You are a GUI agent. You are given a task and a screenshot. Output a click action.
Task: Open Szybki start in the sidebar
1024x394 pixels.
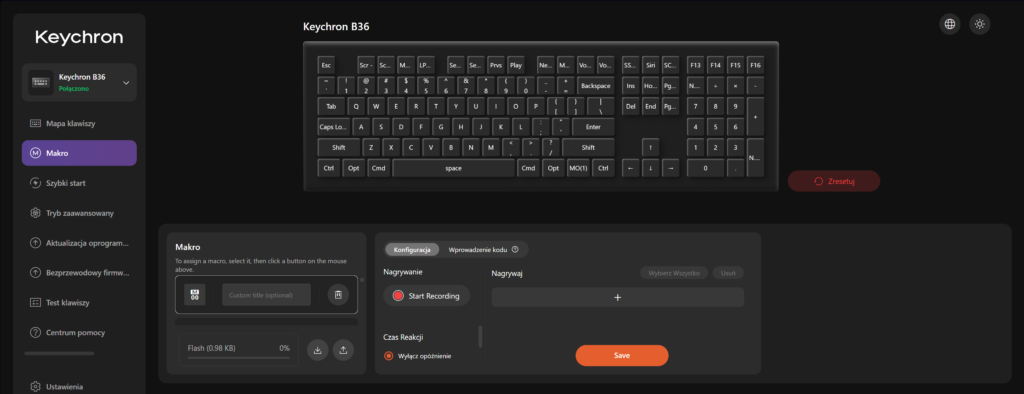tap(79, 183)
